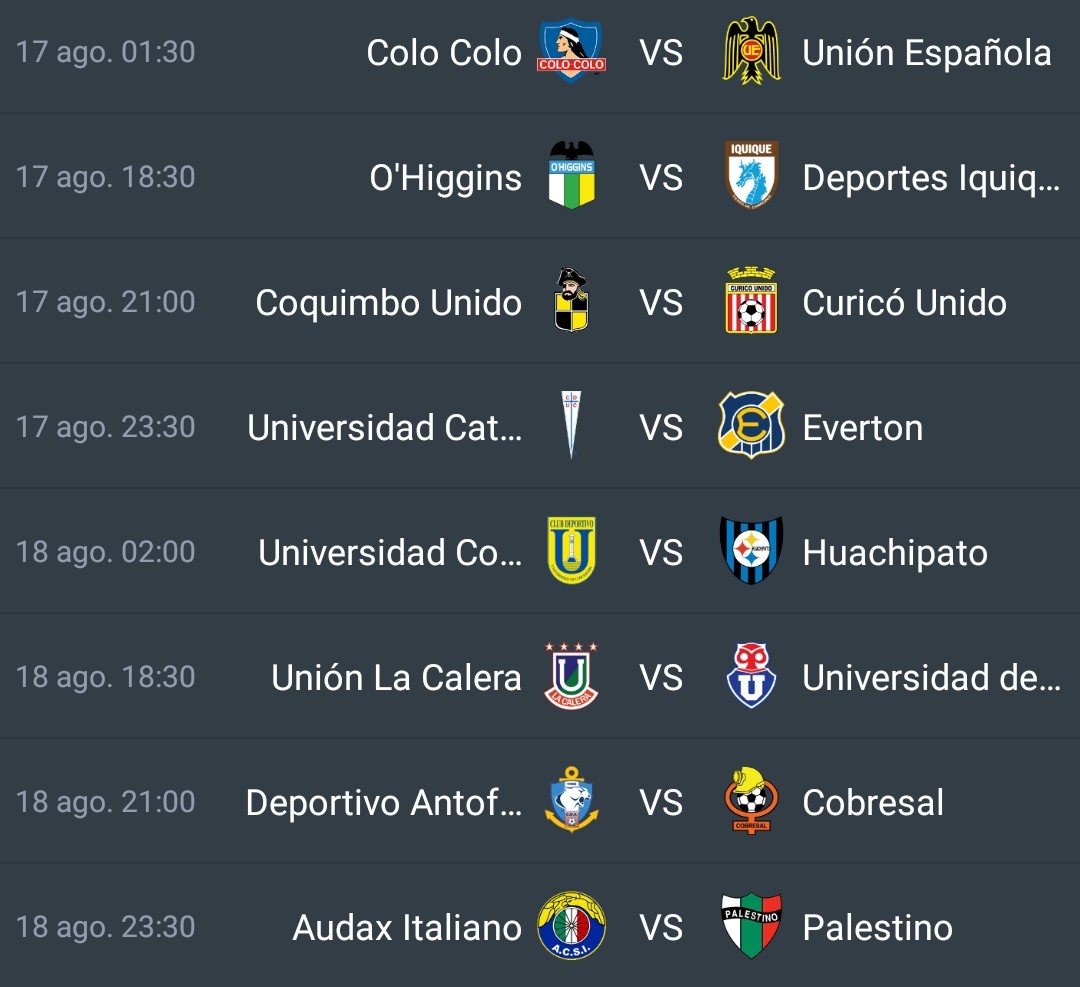Screen dimensions: 1080x987
Task: Tap the Huachipato striped crest
Action: [x=751, y=550]
